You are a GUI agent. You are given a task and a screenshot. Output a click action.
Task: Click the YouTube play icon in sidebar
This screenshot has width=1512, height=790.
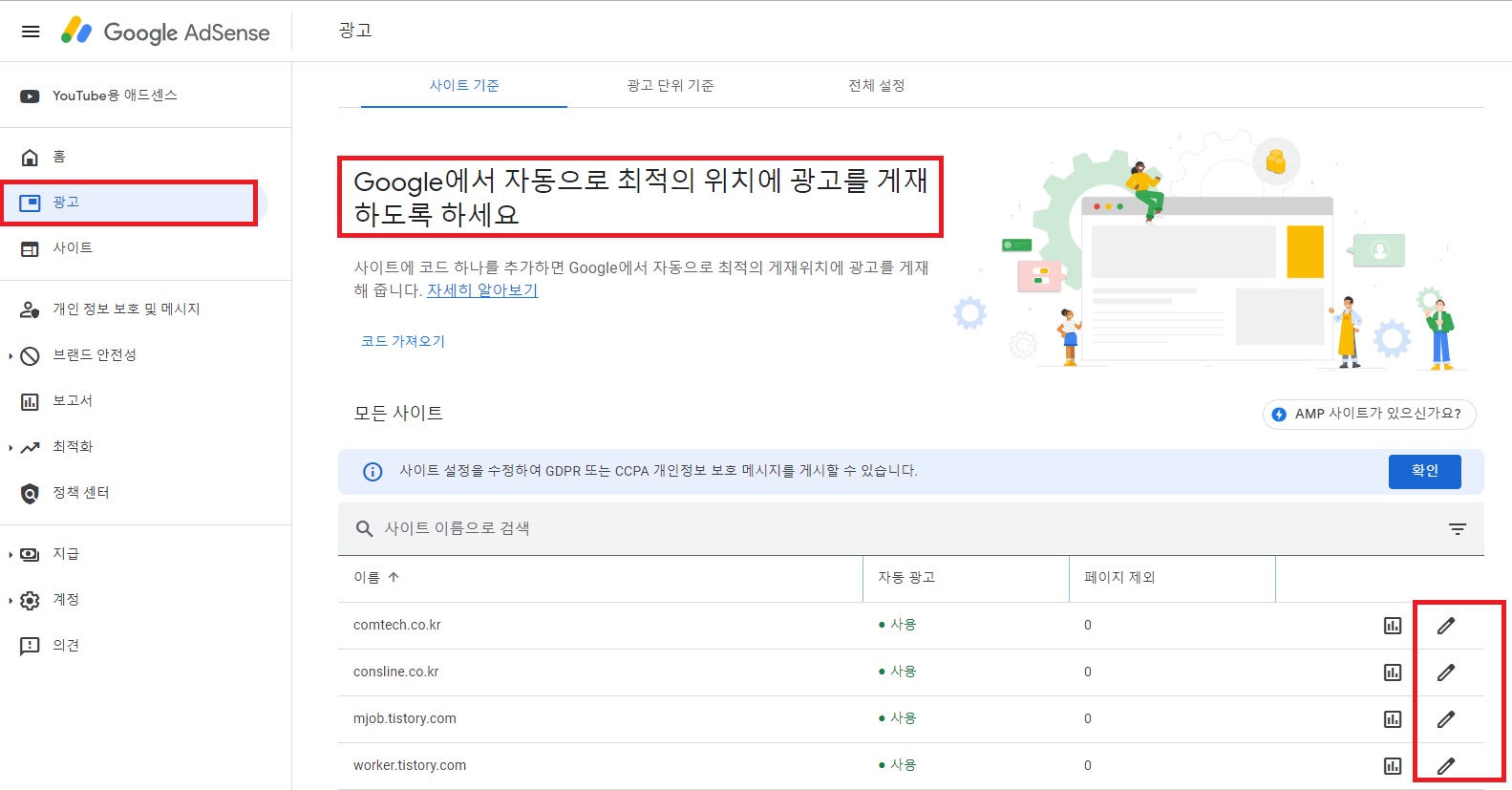pyautogui.click(x=30, y=96)
